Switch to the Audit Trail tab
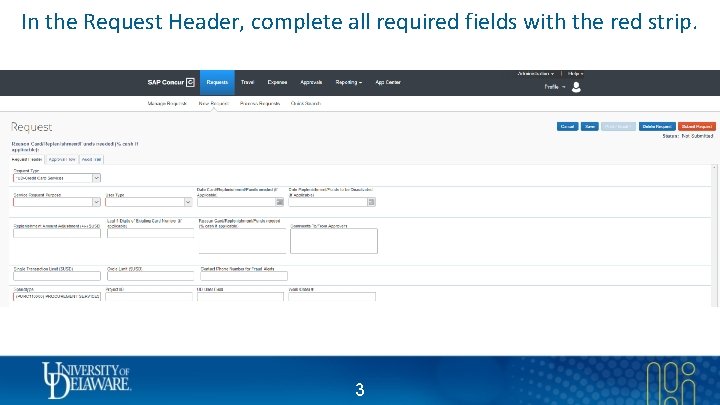The width and height of the screenshot is (720, 405). (91, 159)
